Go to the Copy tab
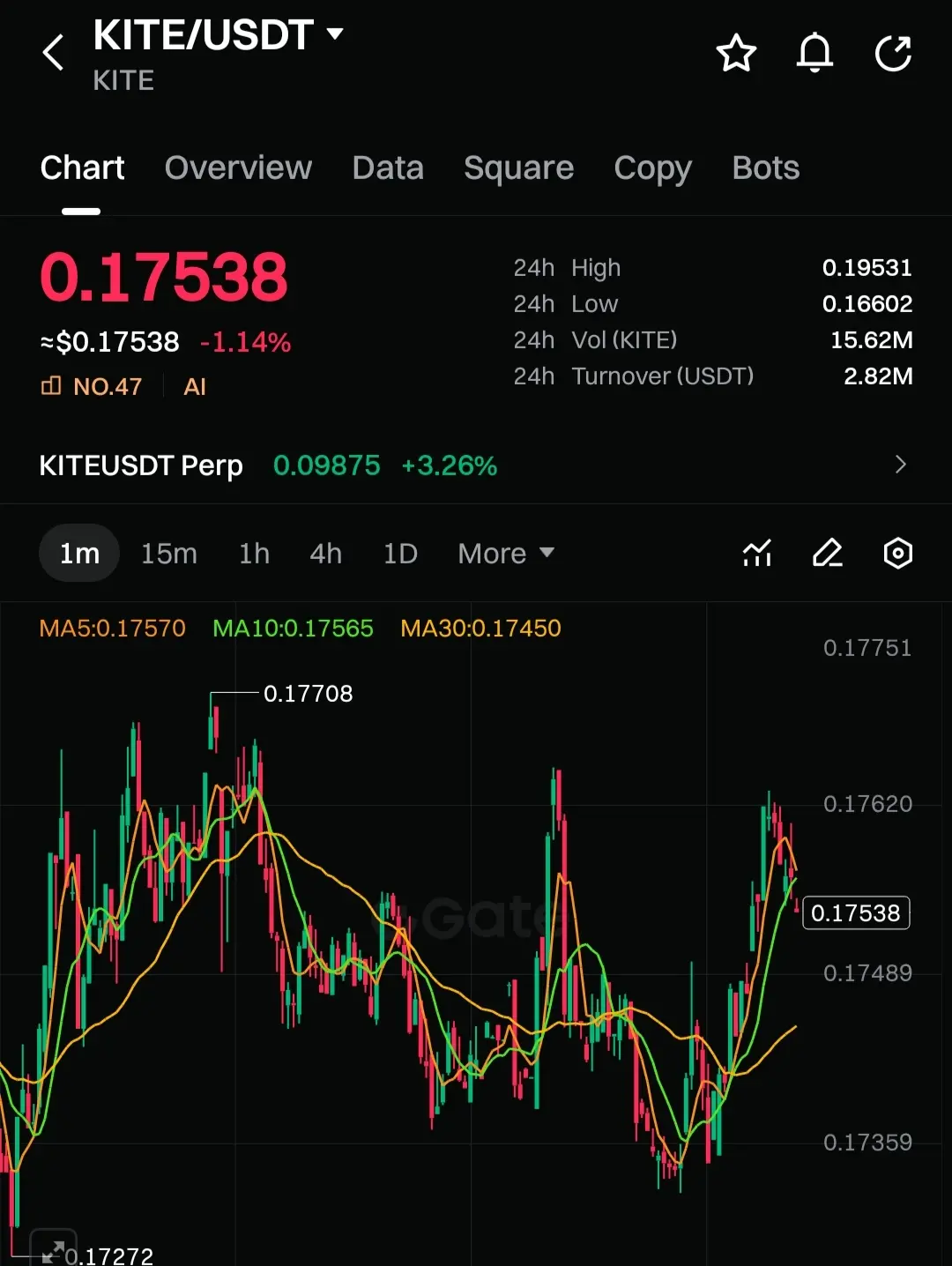This screenshot has width=952, height=1266. click(x=652, y=168)
